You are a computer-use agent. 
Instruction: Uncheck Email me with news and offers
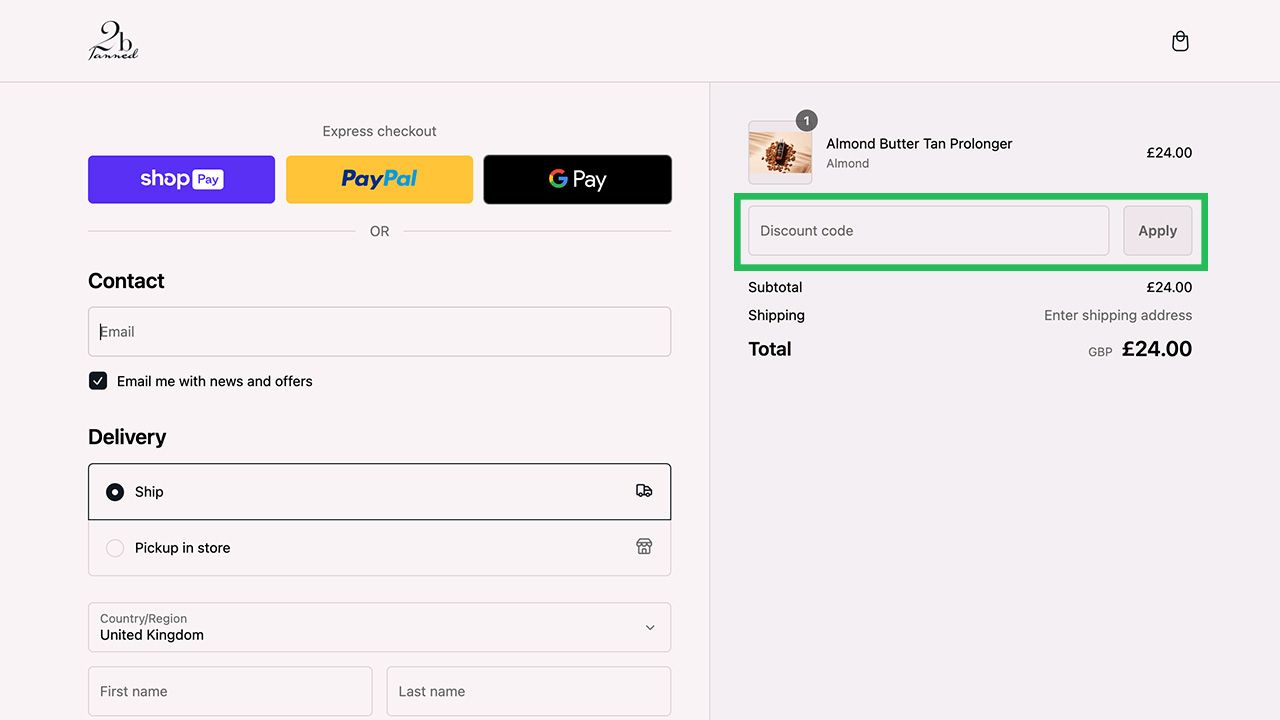(x=98, y=381)
